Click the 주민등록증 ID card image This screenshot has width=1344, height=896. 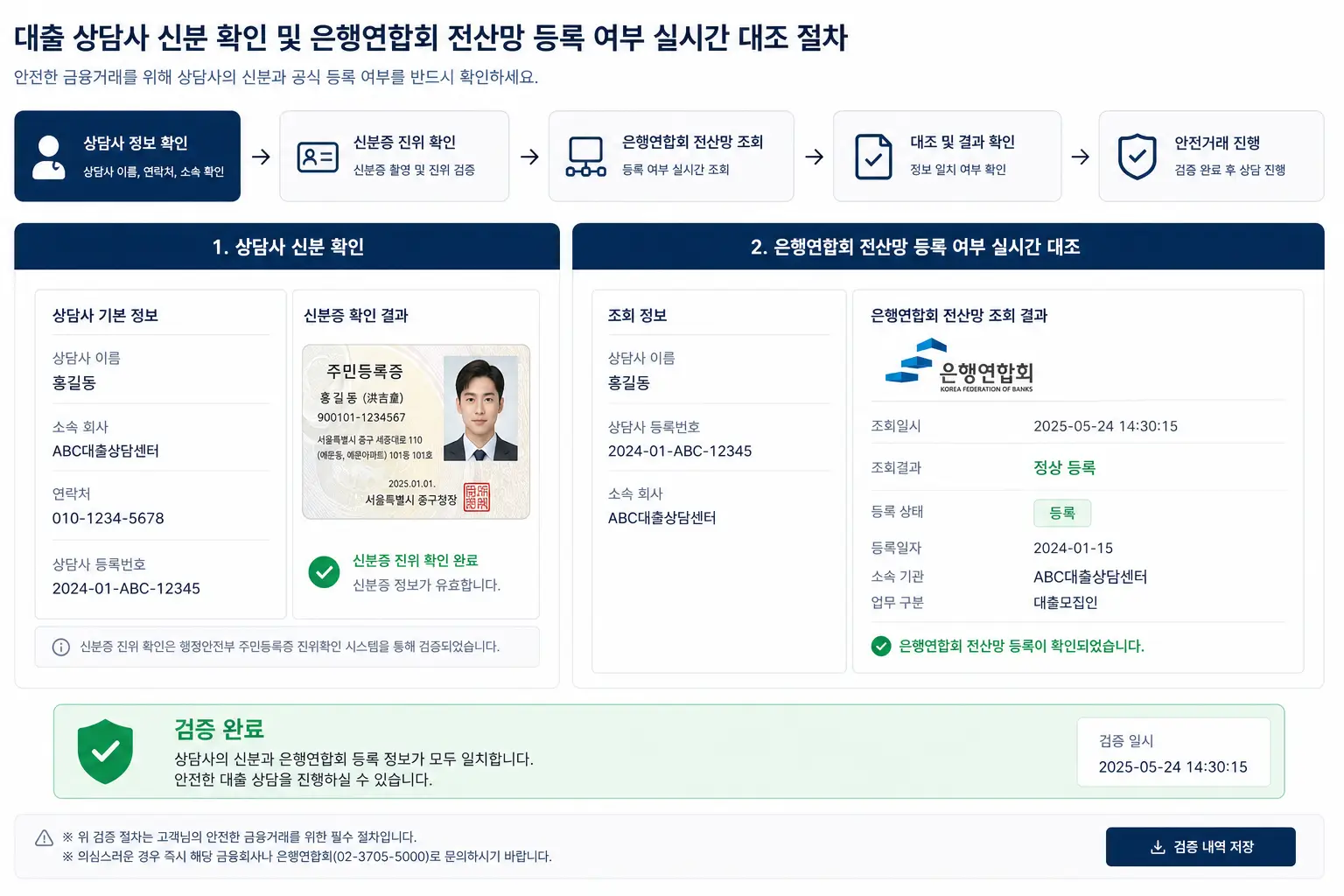tap(416, 431)
